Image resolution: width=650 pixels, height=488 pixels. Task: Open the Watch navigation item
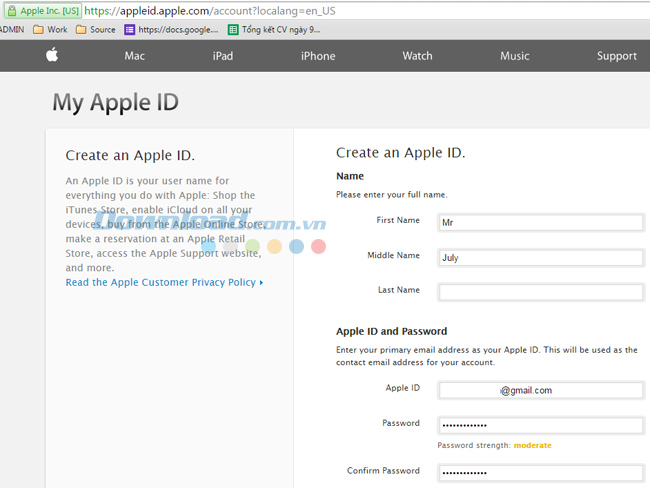pos(417,56)
